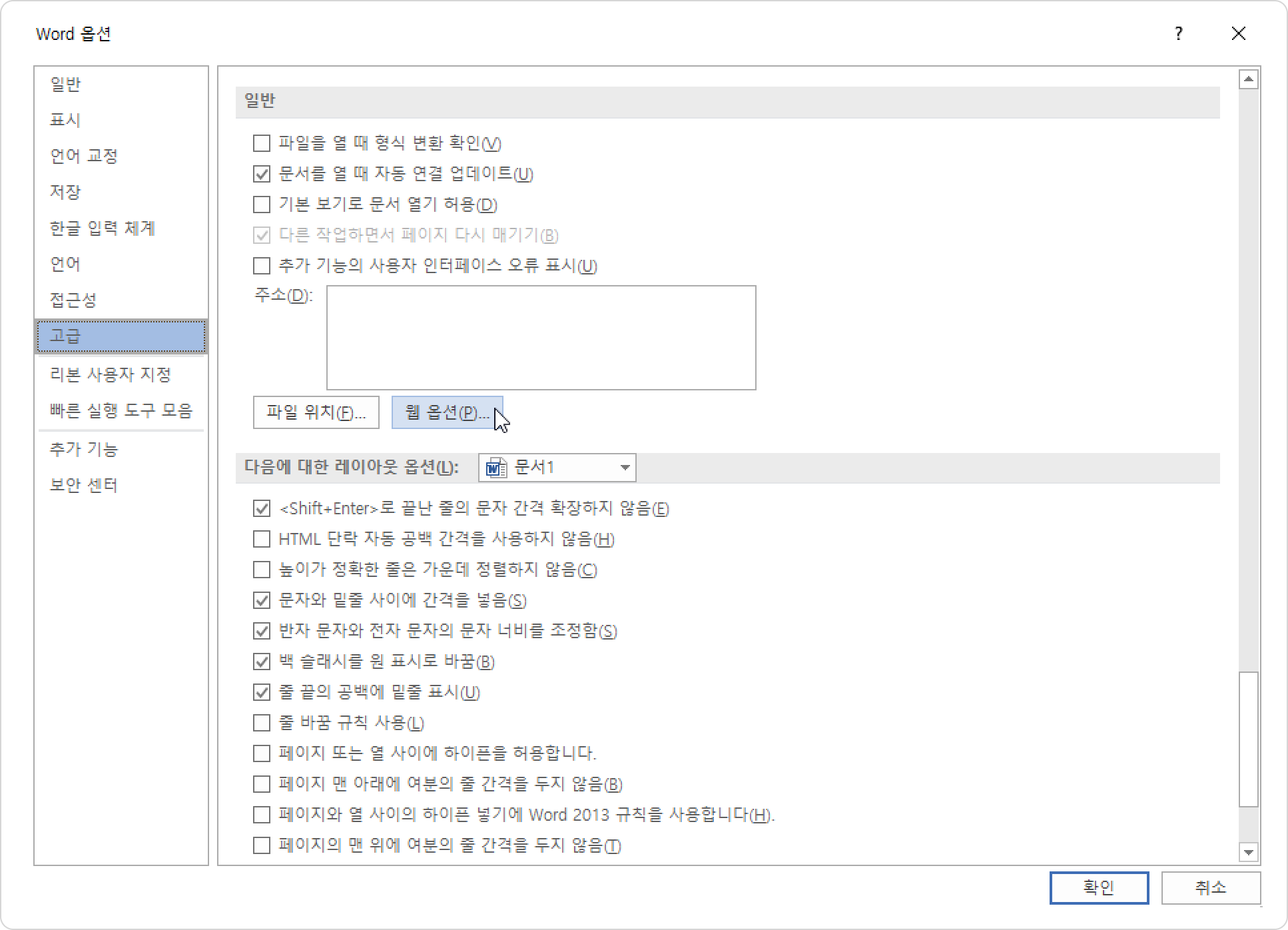Go to 빠른 실행 도구 모음
The image size is (1288, 930).
click(121, 410)
